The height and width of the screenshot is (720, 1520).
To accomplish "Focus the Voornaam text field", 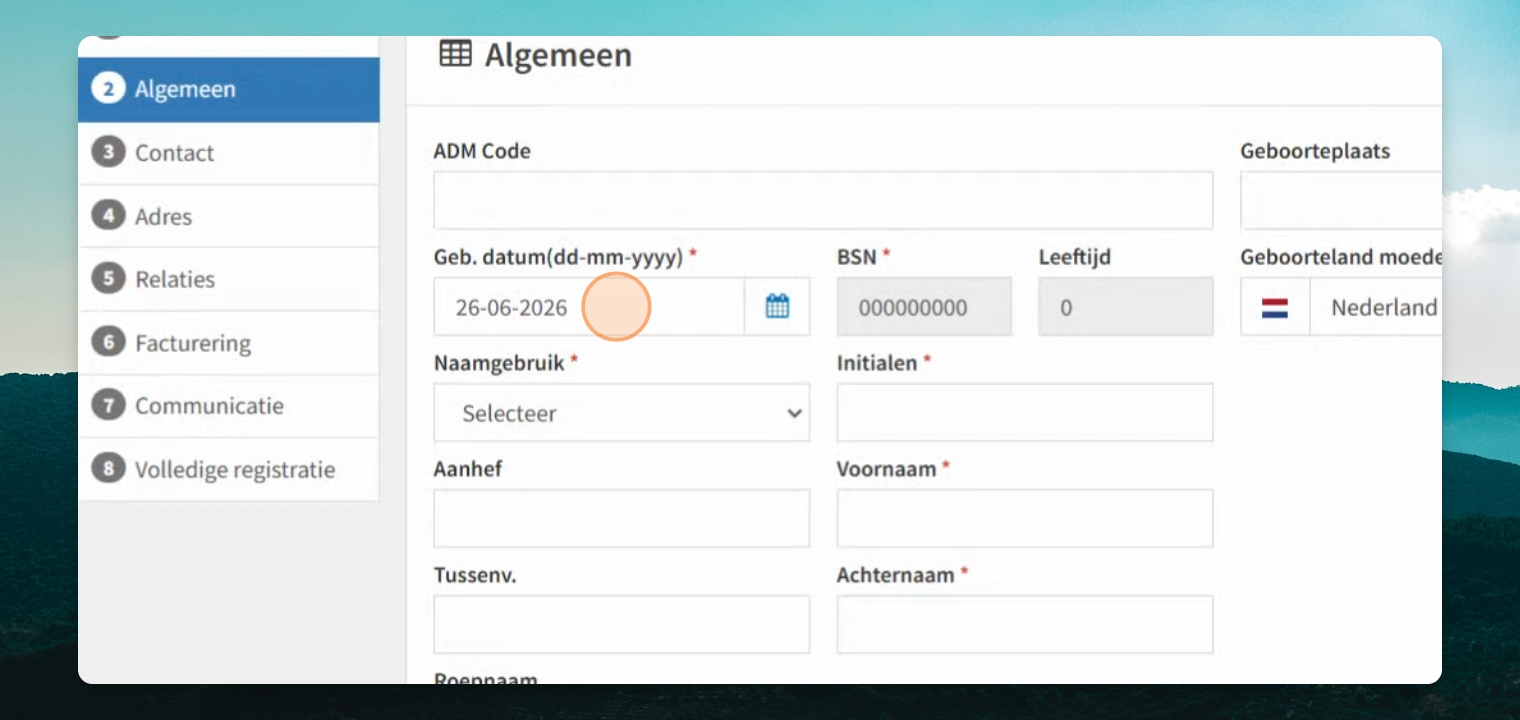I will click(1025, 518).
